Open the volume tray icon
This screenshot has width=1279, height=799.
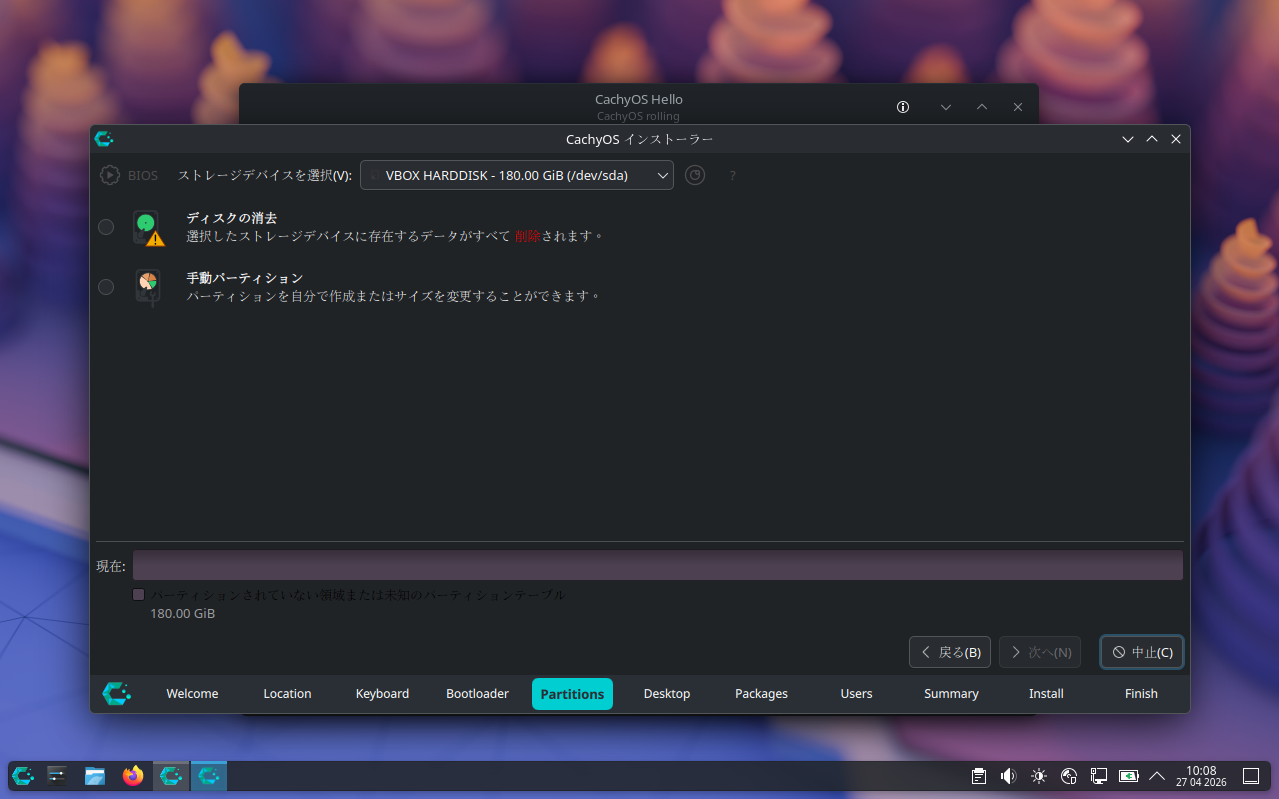1008,775
